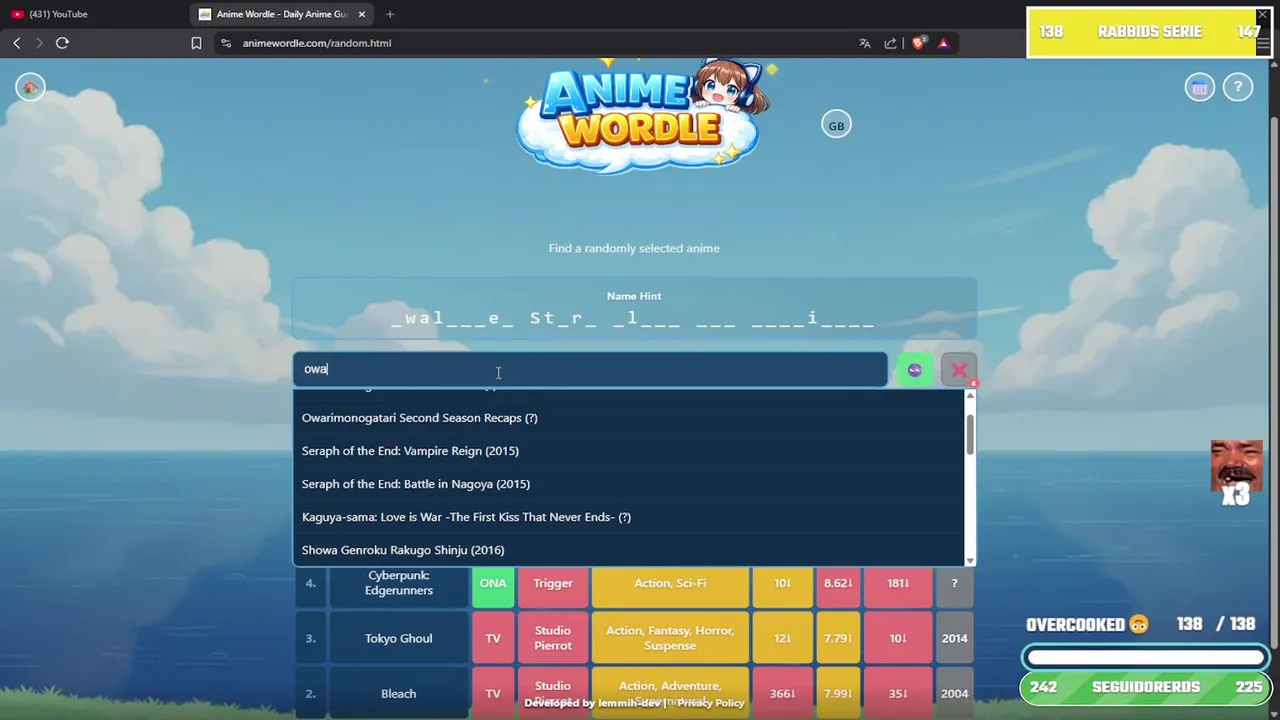Click the yellow RABBIDS SERIE counter banner
1280x720 pixels.
pyautogui.click(x=1149, y=32)
